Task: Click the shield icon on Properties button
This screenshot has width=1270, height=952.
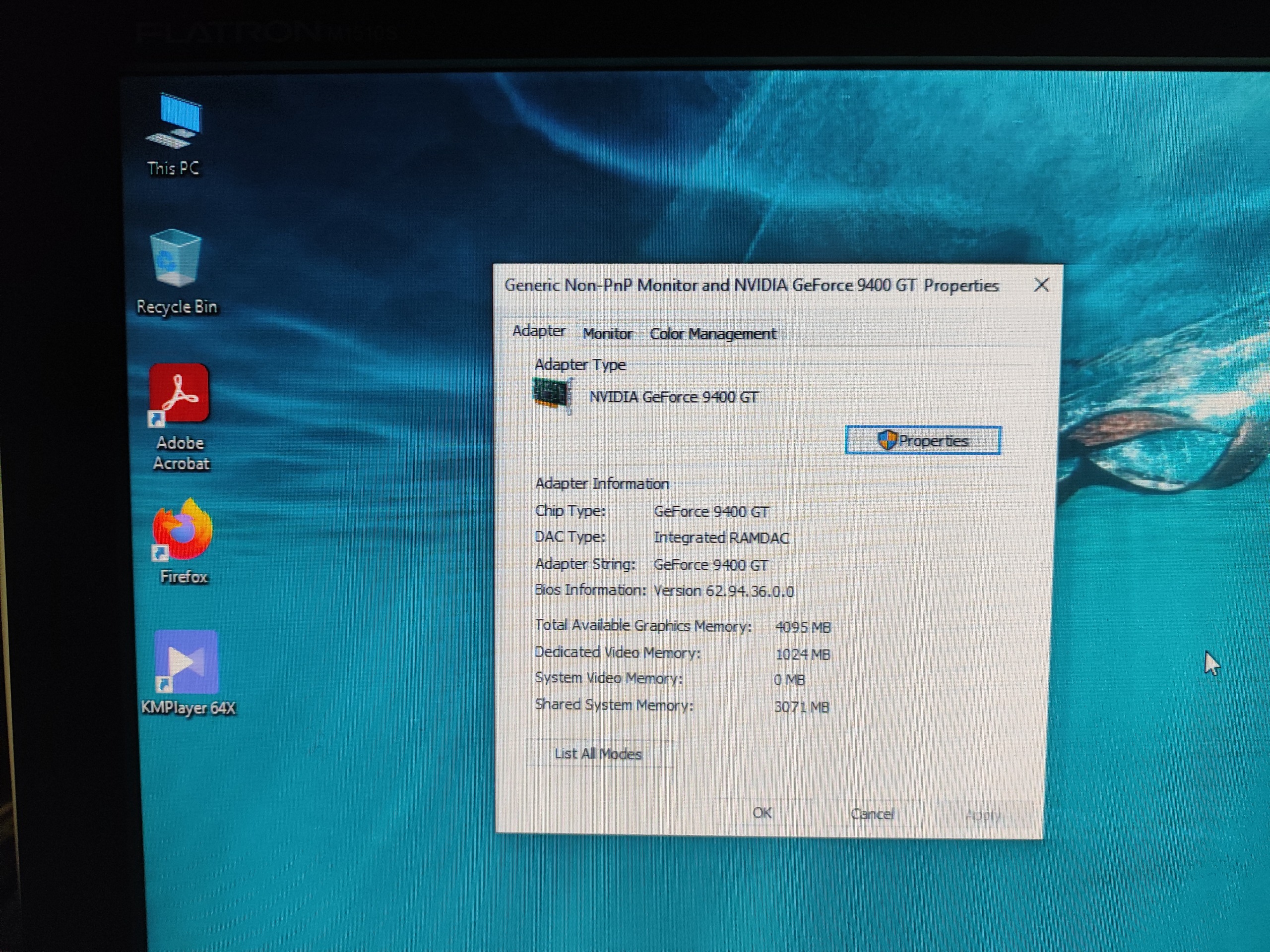Action: [x=887, y=441]
